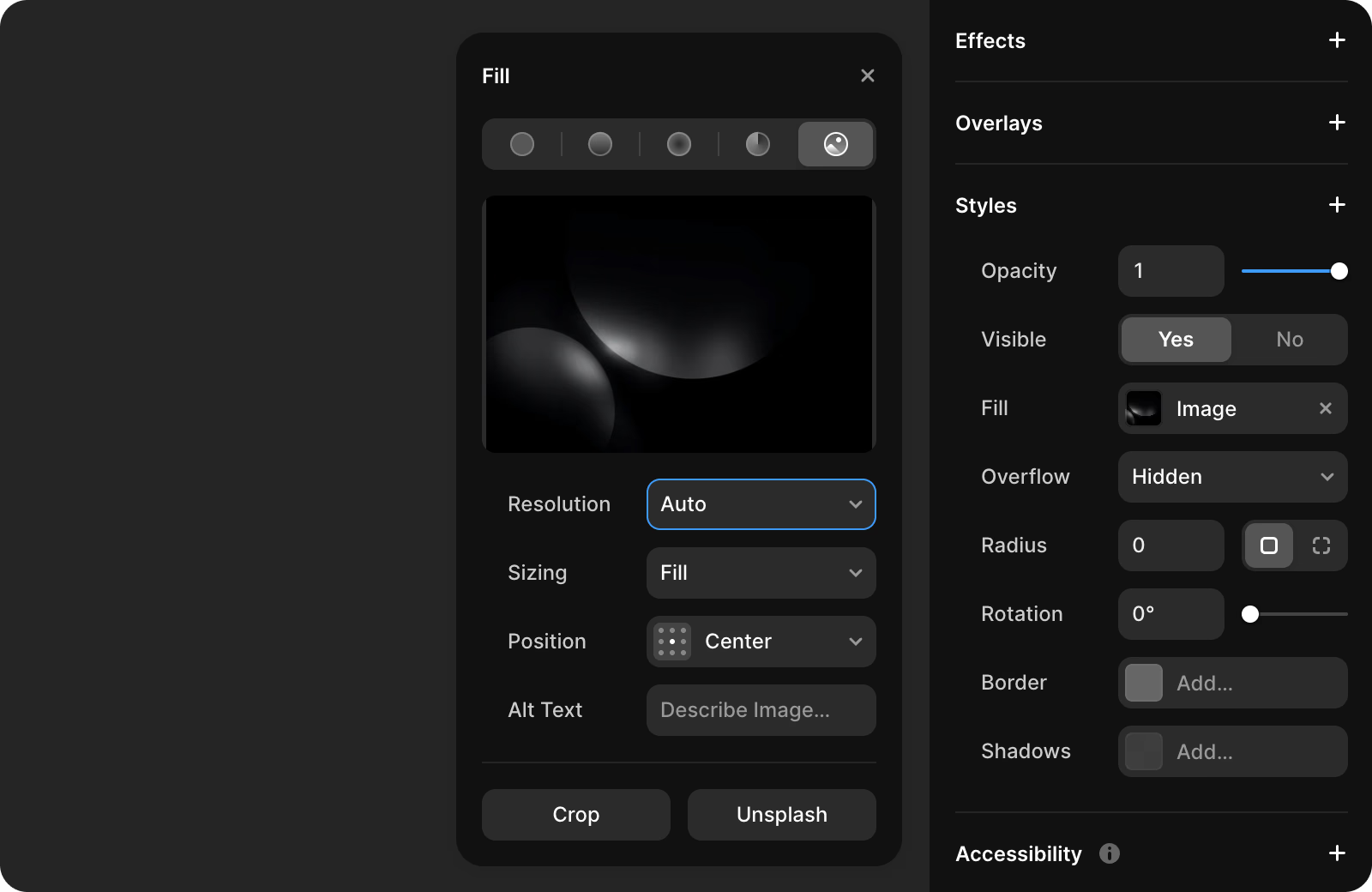This screenshot has height=892, width=1372.
Task: Click the Image fill thumbnail in Styles
Action: coord(1143,408)
